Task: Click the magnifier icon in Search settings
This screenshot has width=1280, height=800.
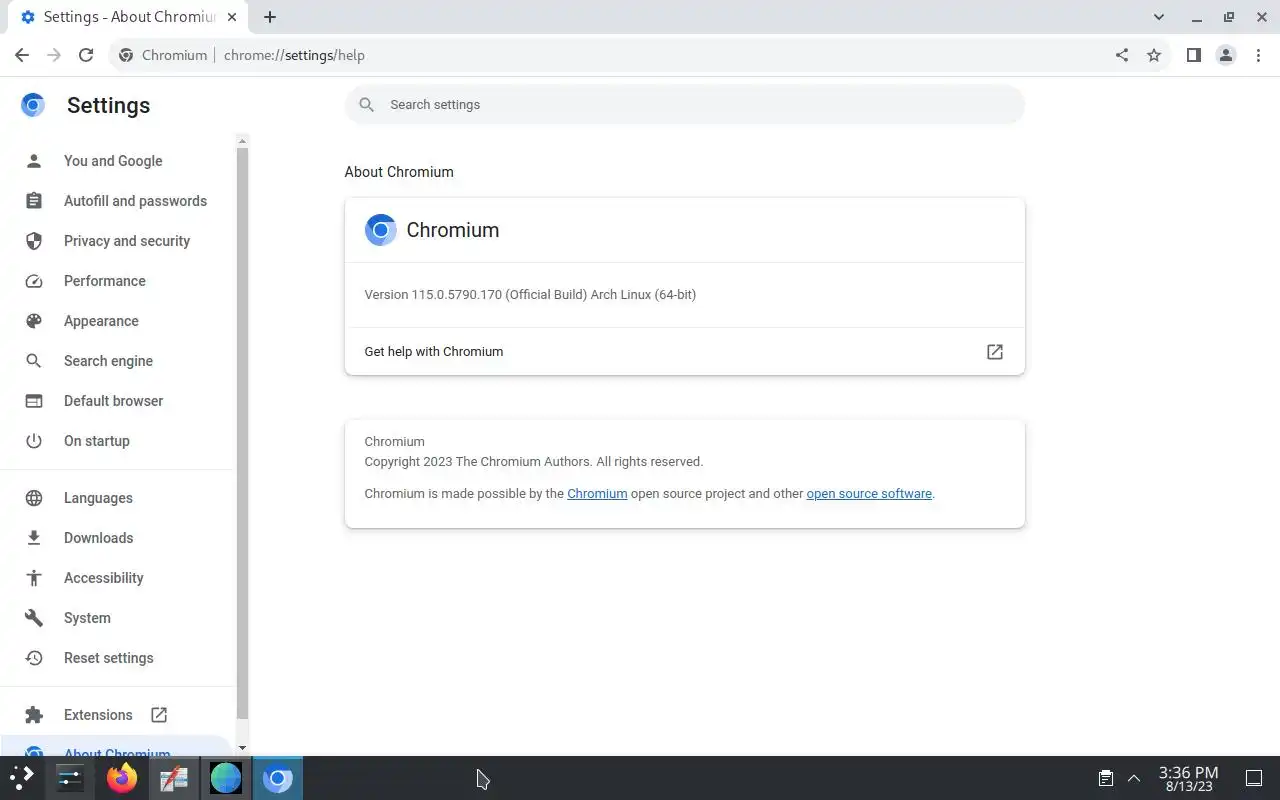Action: [x=367, y=104]
